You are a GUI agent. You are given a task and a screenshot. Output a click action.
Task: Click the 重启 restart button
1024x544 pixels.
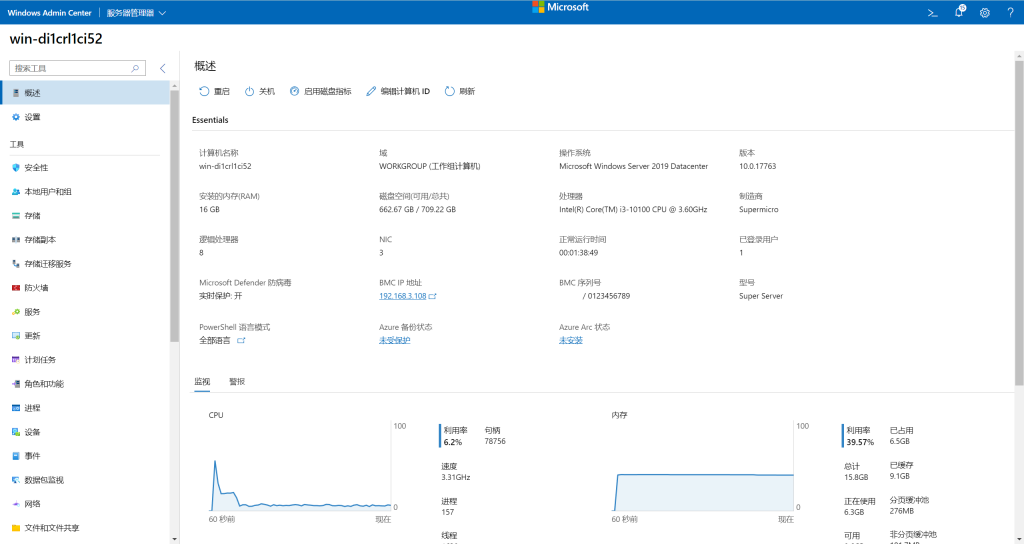click(x=214, y=91)
